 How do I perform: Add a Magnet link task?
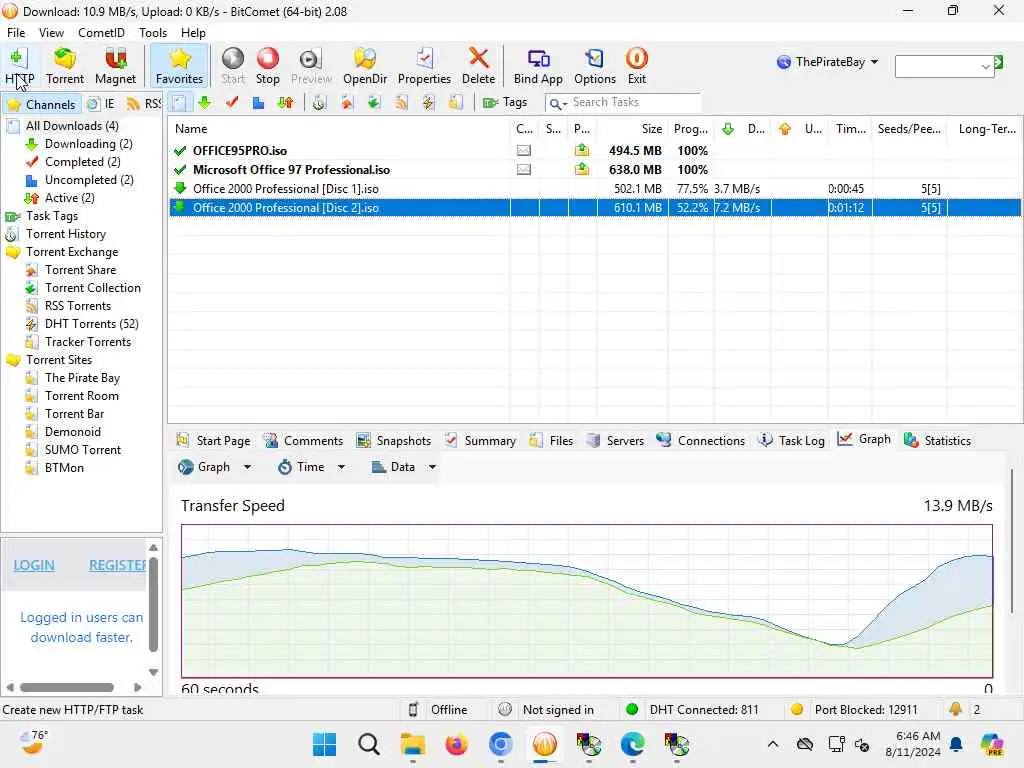coord(116,66)
